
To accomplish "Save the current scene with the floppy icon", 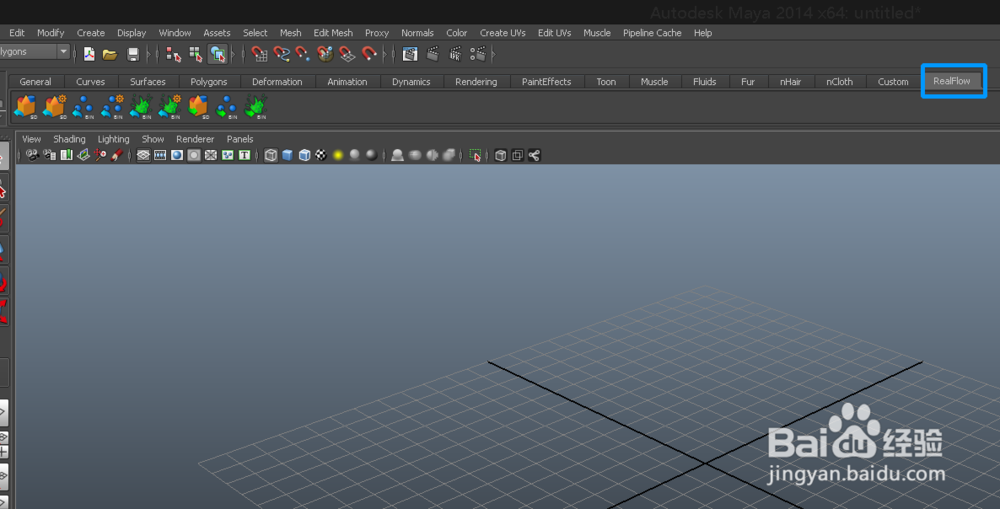I will coord(133,54).
